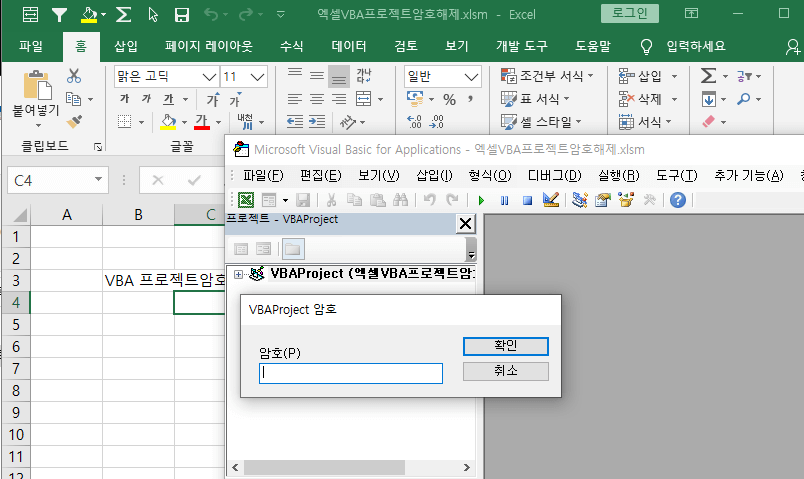The image size is (804, 479).
Task: Open the number format dropdown 일반
Action: 471,77
